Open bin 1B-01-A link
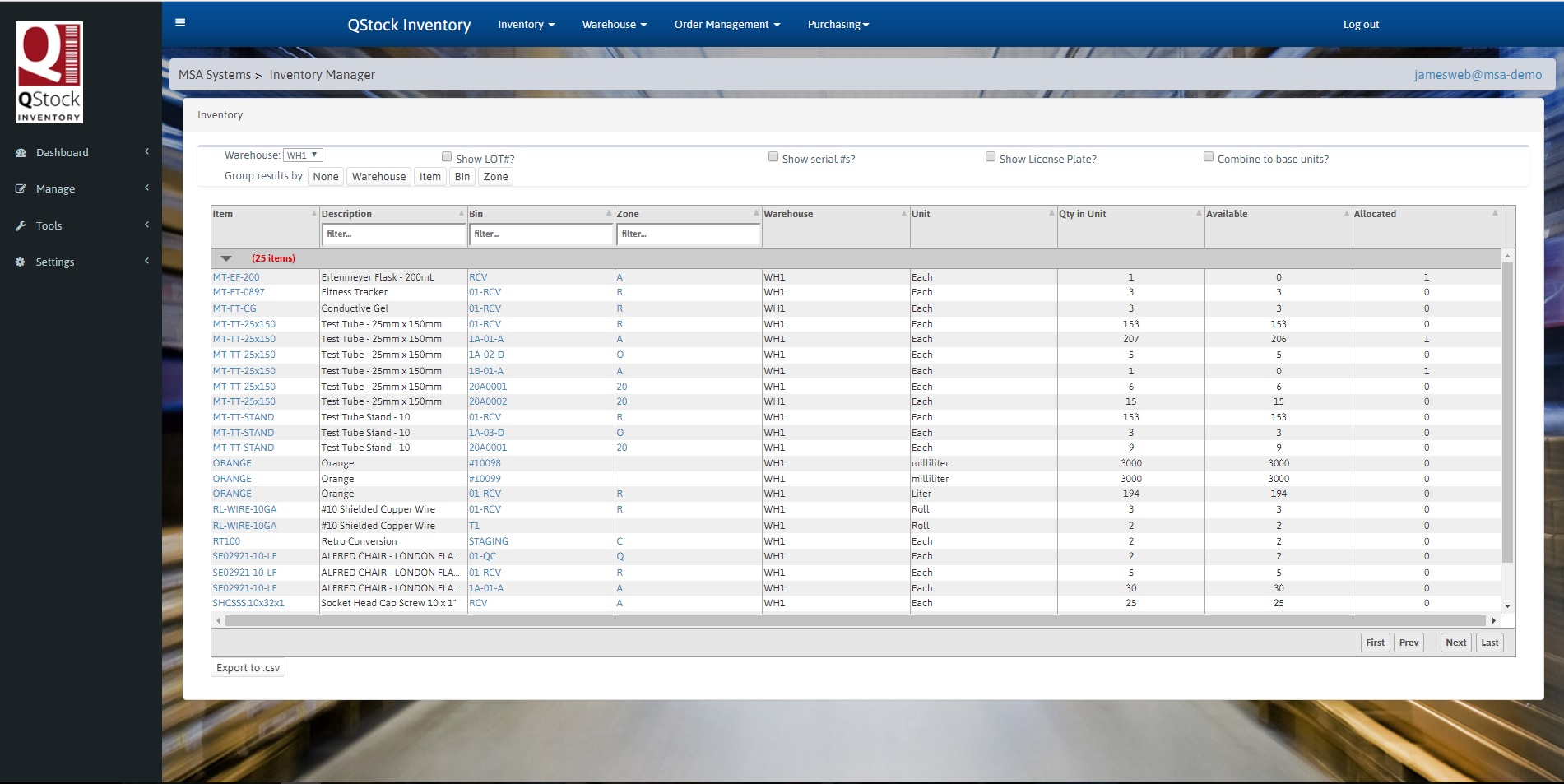 486,372
